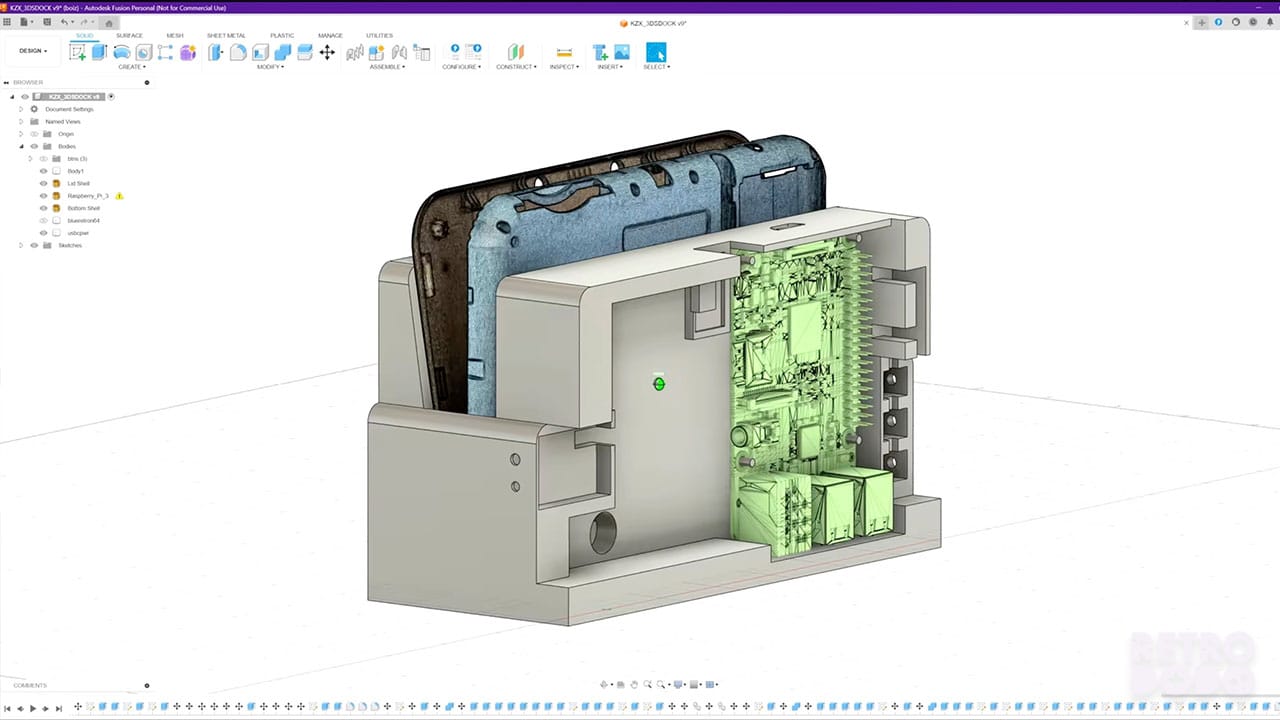Activate the Press Pull tool
Image resolution: width=1280 pixels, height=720 pixels.
216,52
